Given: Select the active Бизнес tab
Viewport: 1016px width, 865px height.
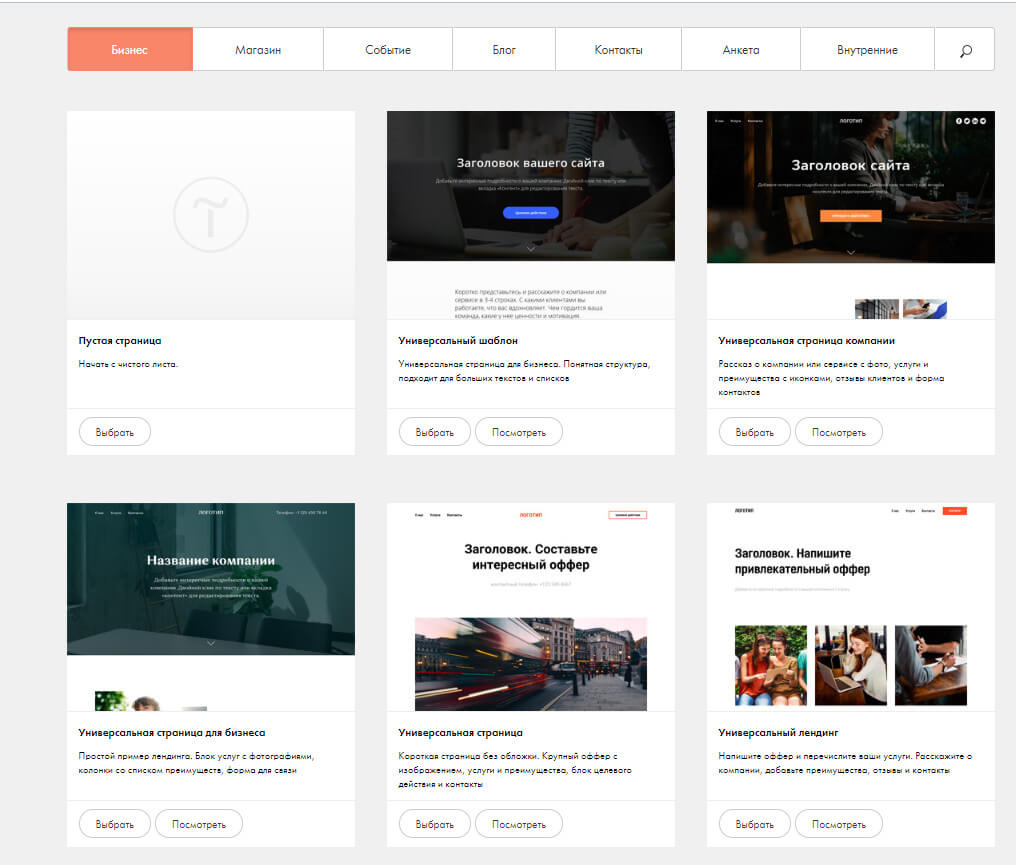Looking at the screenshot, I should pos(130,50).
